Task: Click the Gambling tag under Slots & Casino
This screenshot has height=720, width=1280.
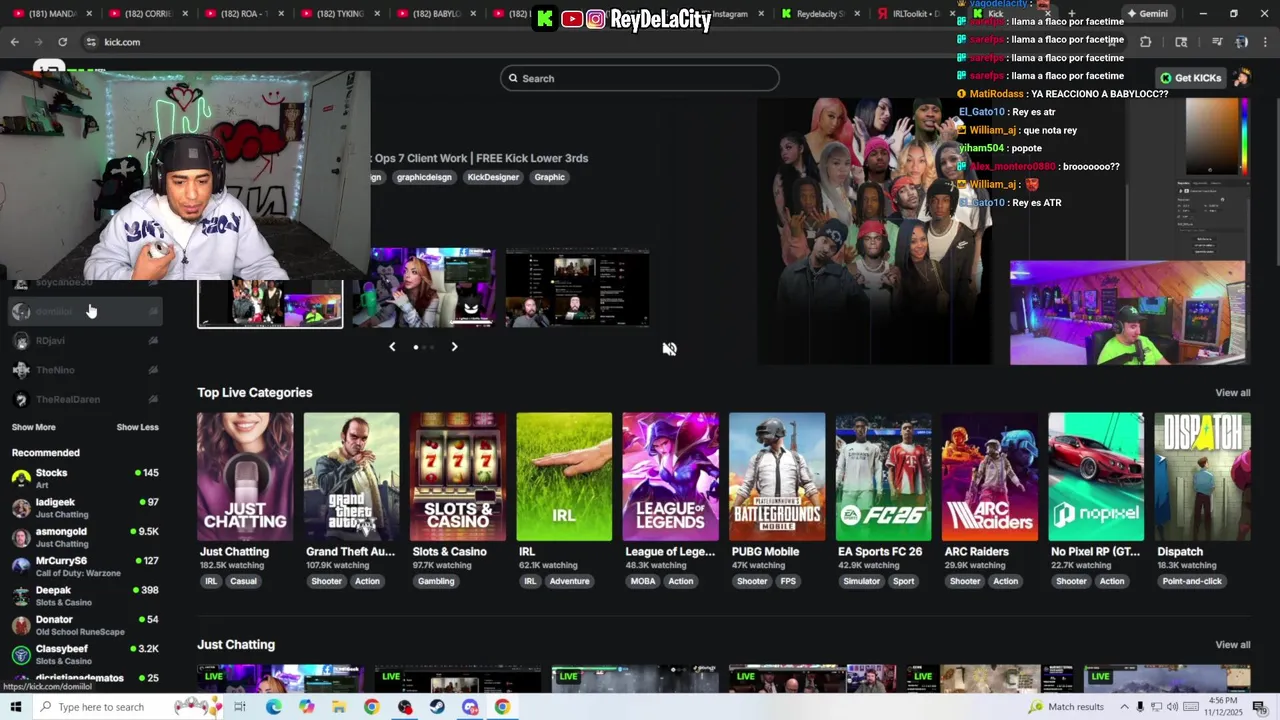Action: [x=436, y=581]
